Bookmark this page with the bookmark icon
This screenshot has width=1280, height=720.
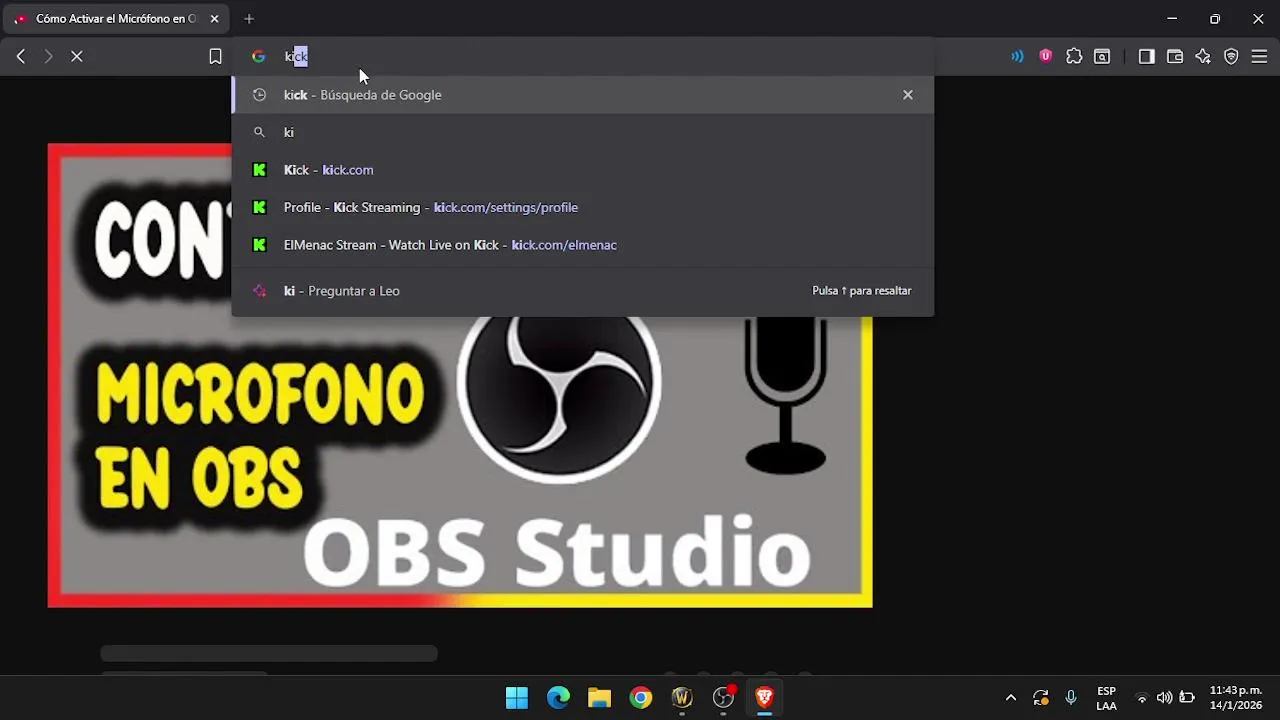[x=215, y=57]
